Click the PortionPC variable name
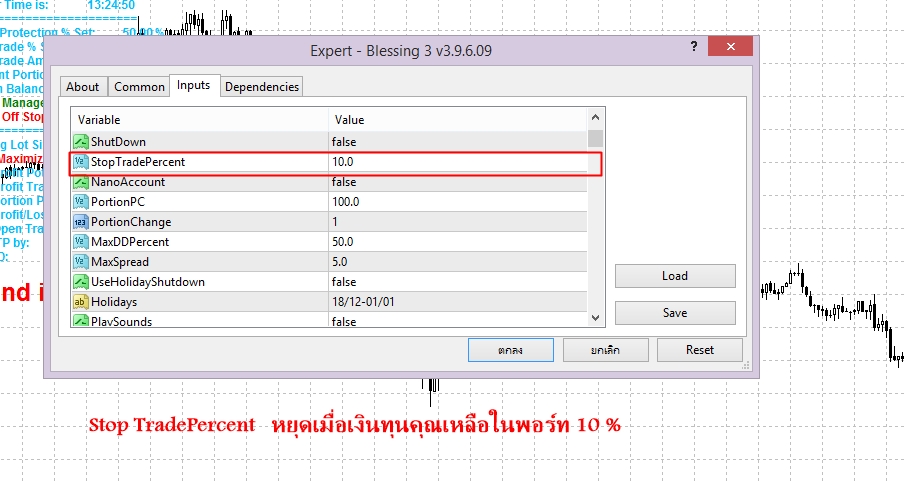904x482 pixels. pyautogui.click(x=118, y=202)
